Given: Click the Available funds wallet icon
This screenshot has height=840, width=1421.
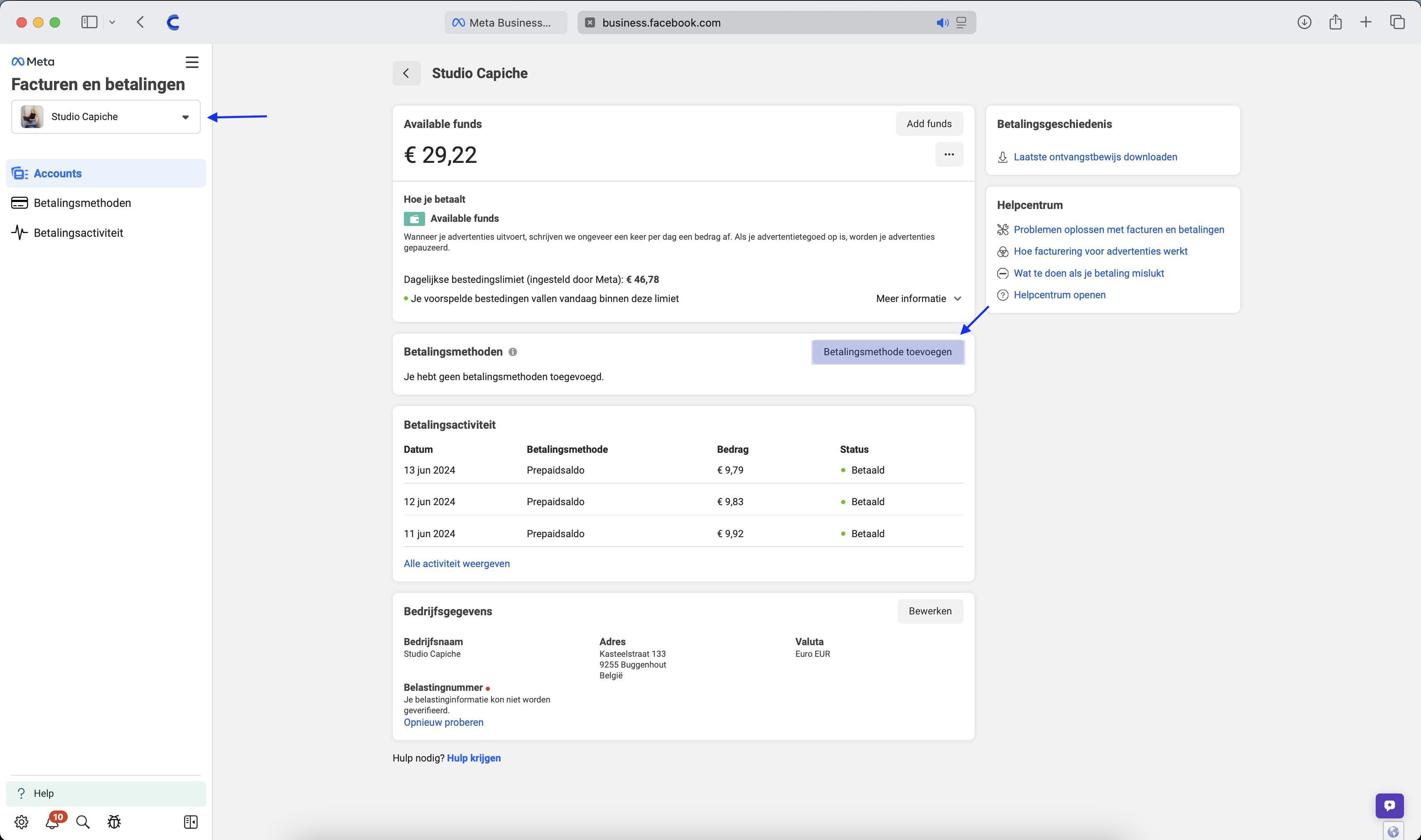Looking at the screenshot, I should pyautogui.click(x=414, y=219).
